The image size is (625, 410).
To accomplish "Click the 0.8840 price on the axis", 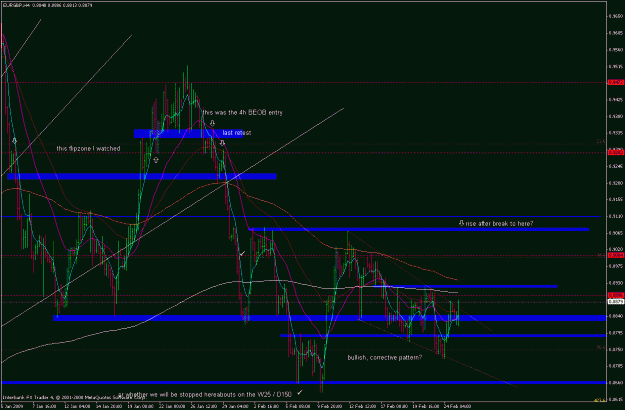I will tap(616, 316).
